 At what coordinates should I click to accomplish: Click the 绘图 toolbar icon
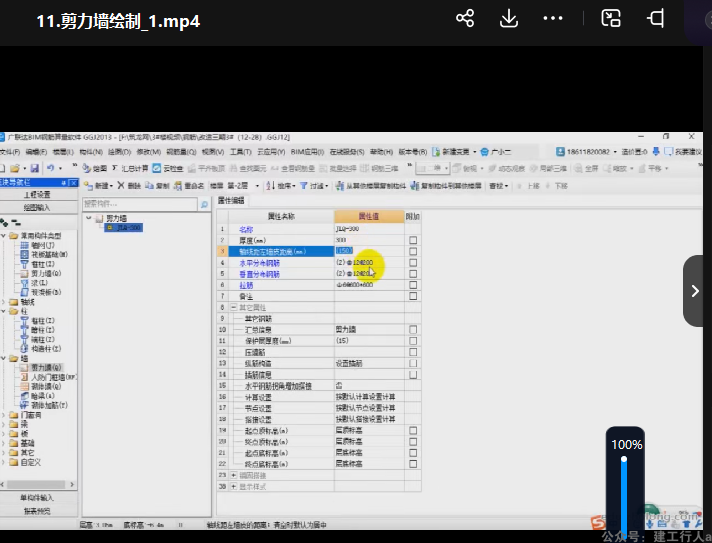click(86, 168)
